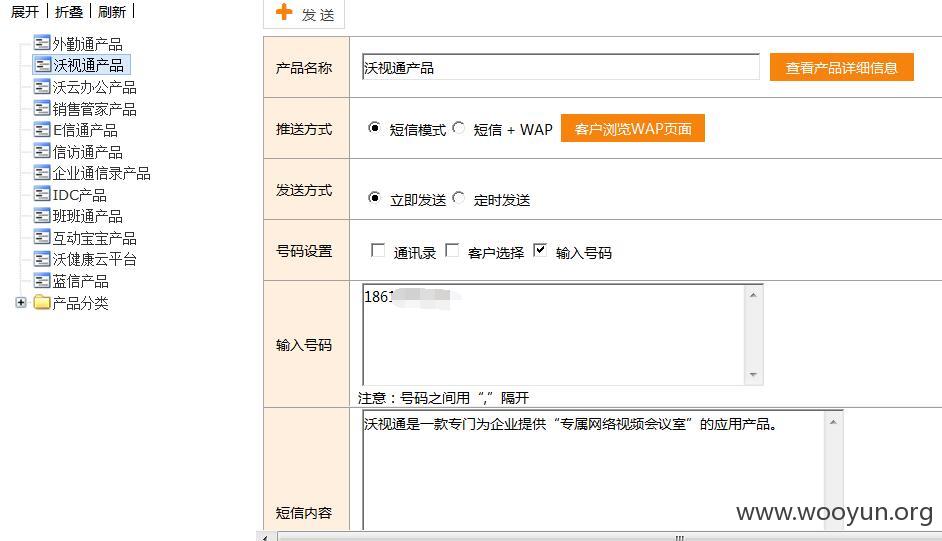
Task: Click the 沃云办公产品 tree icon
Action: 41,87
